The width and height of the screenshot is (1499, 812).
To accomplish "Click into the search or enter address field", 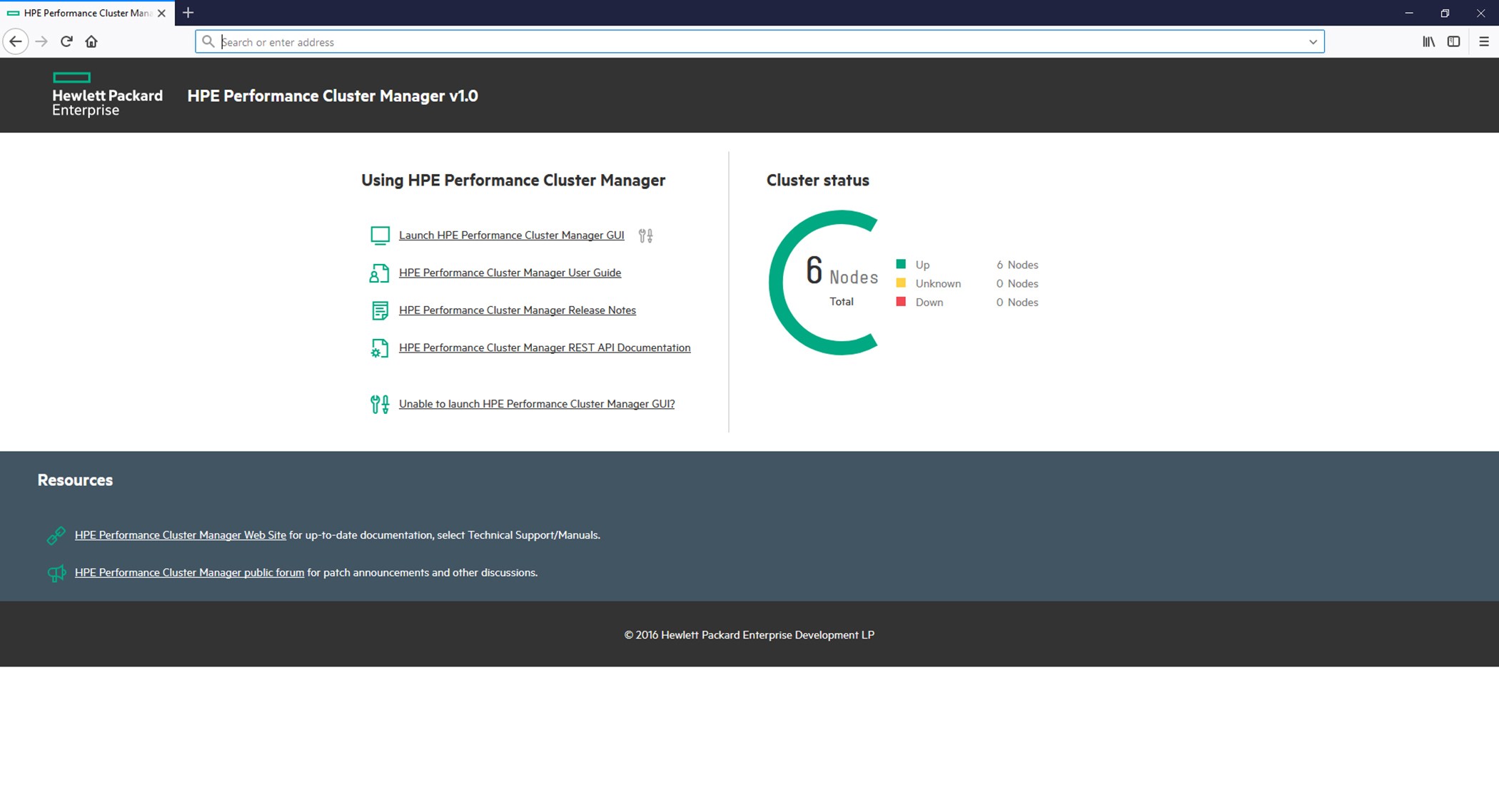I will pyautogui.click(x=757, y=42).
